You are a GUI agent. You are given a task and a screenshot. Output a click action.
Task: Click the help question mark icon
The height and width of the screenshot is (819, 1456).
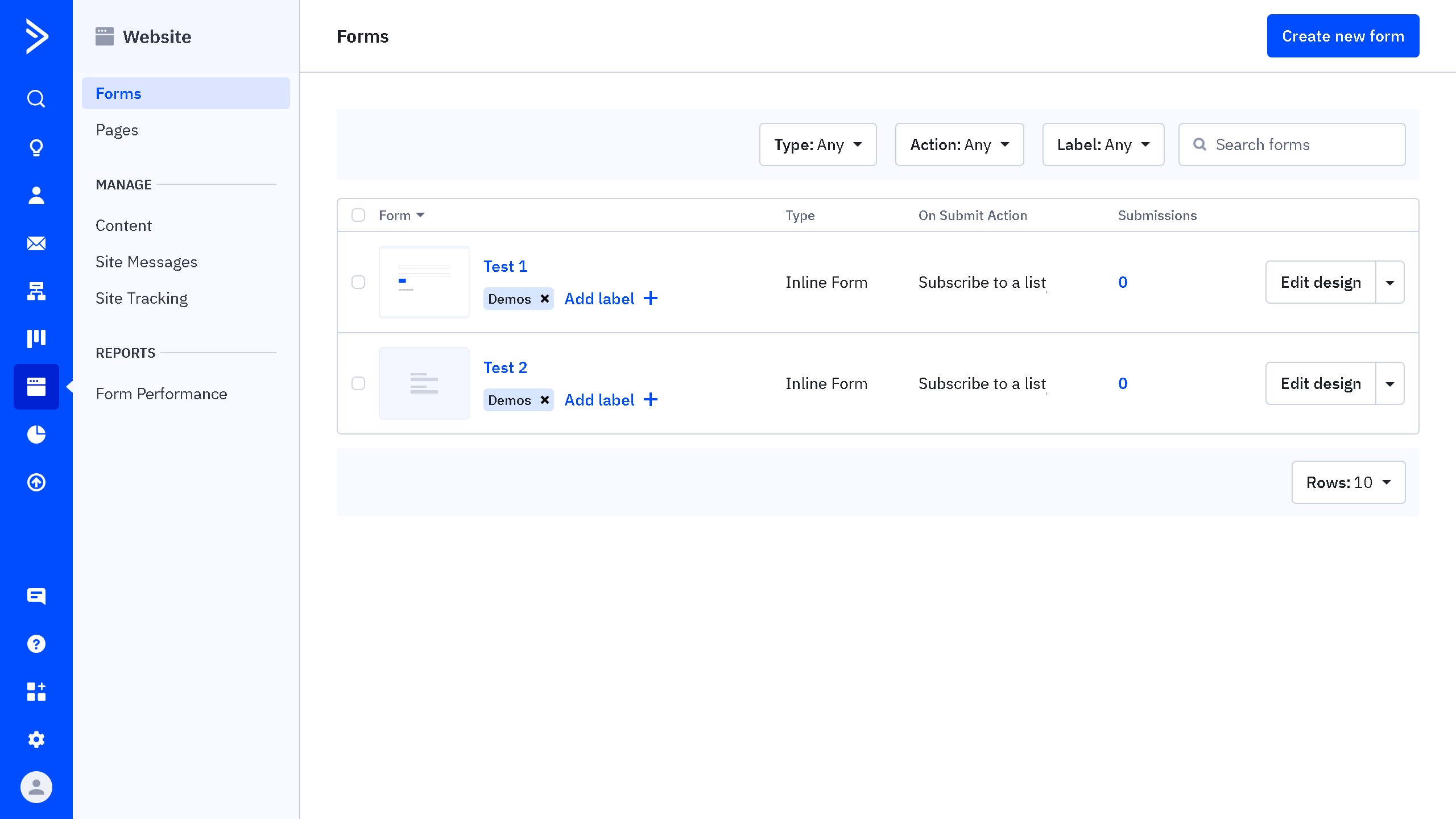[36, 644]
